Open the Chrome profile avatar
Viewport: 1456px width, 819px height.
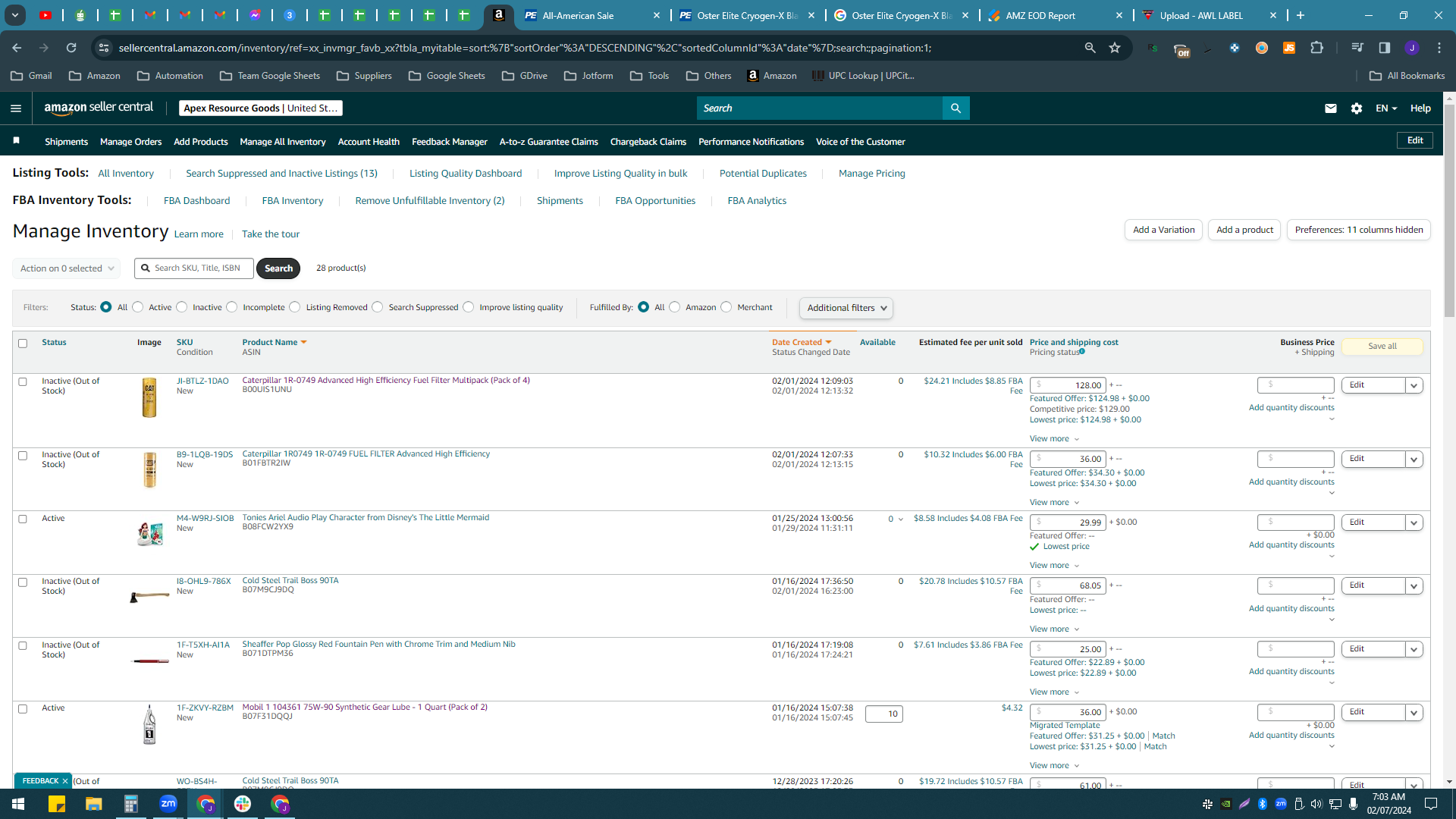[x=1412, y=48]
